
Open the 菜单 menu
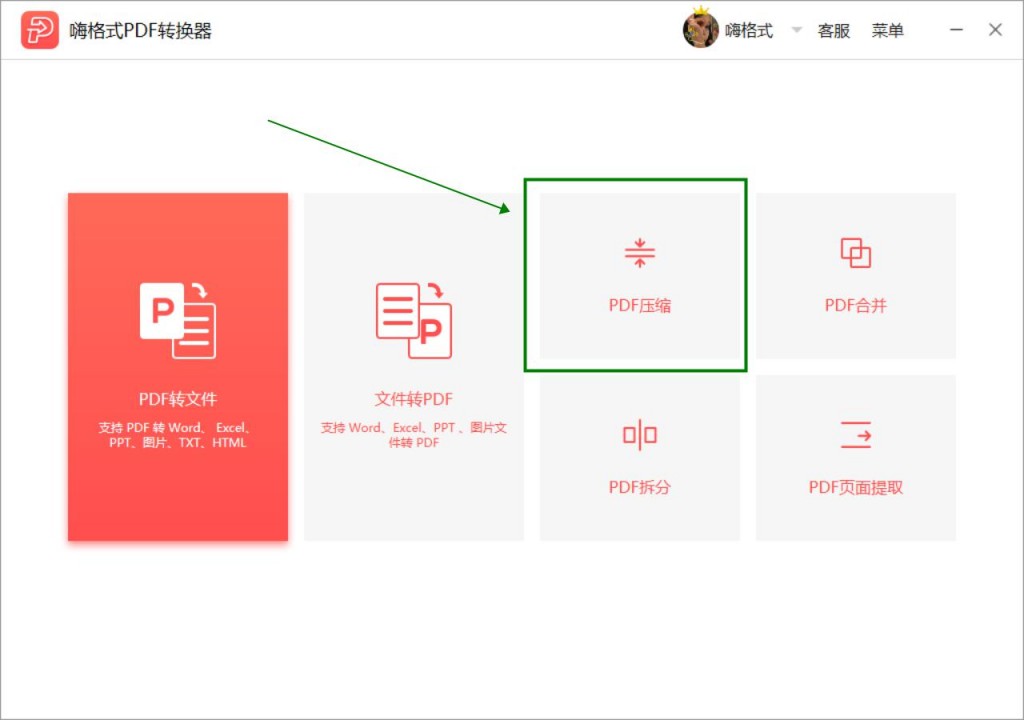[888, 31]
